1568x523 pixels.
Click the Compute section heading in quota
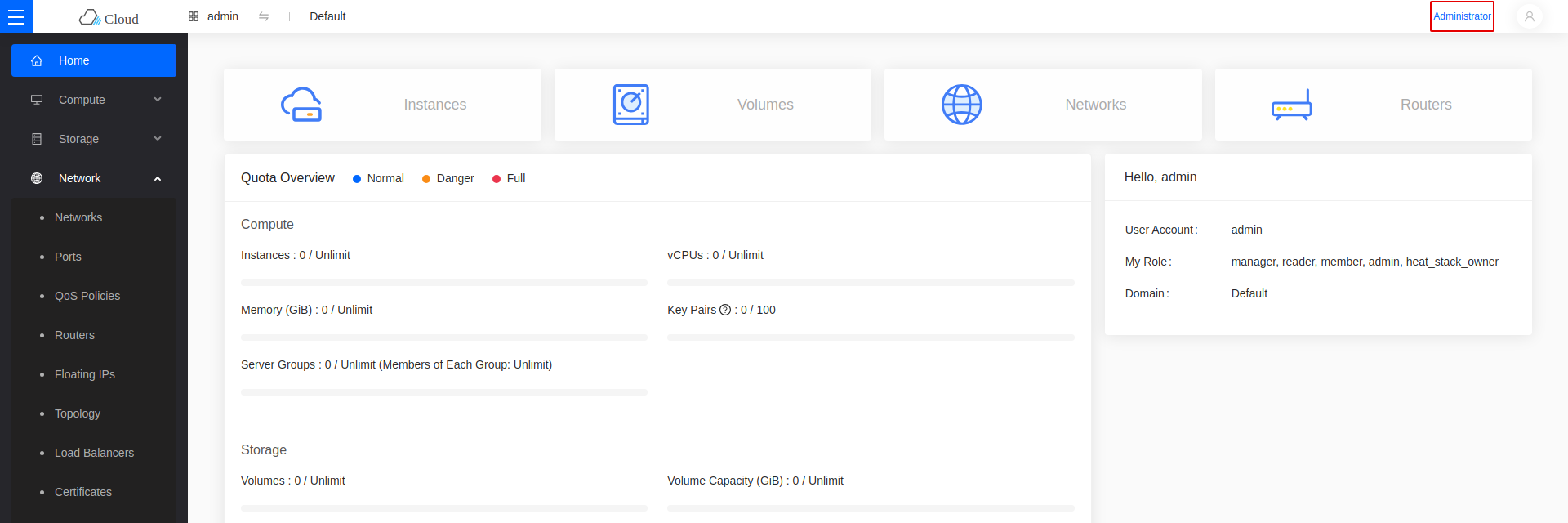tap(267, 225)
